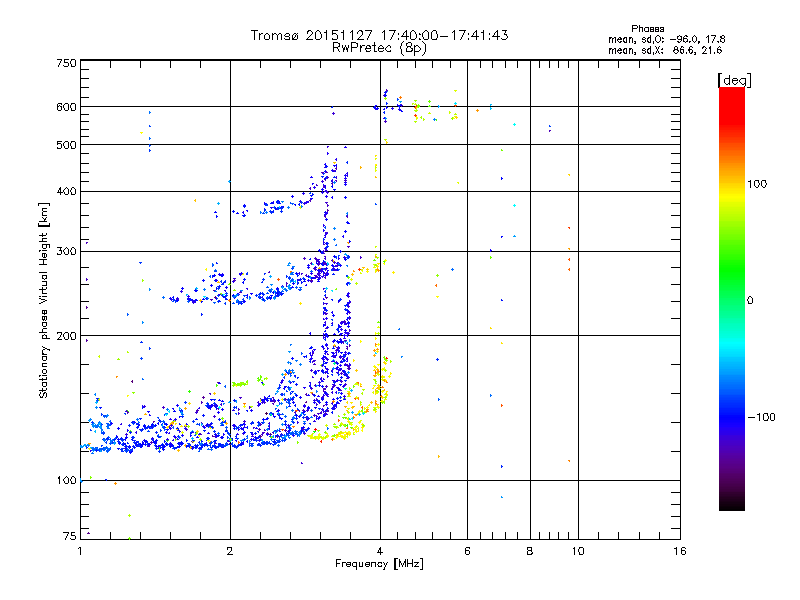
Task: Click the x-axis tick label '1'
Action: pos(80,551)
